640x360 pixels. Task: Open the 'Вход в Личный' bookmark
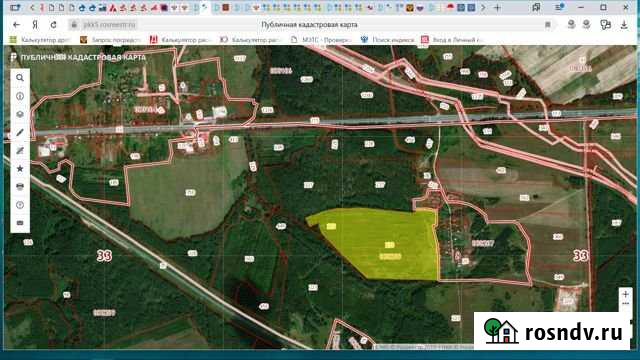[452, 40]
